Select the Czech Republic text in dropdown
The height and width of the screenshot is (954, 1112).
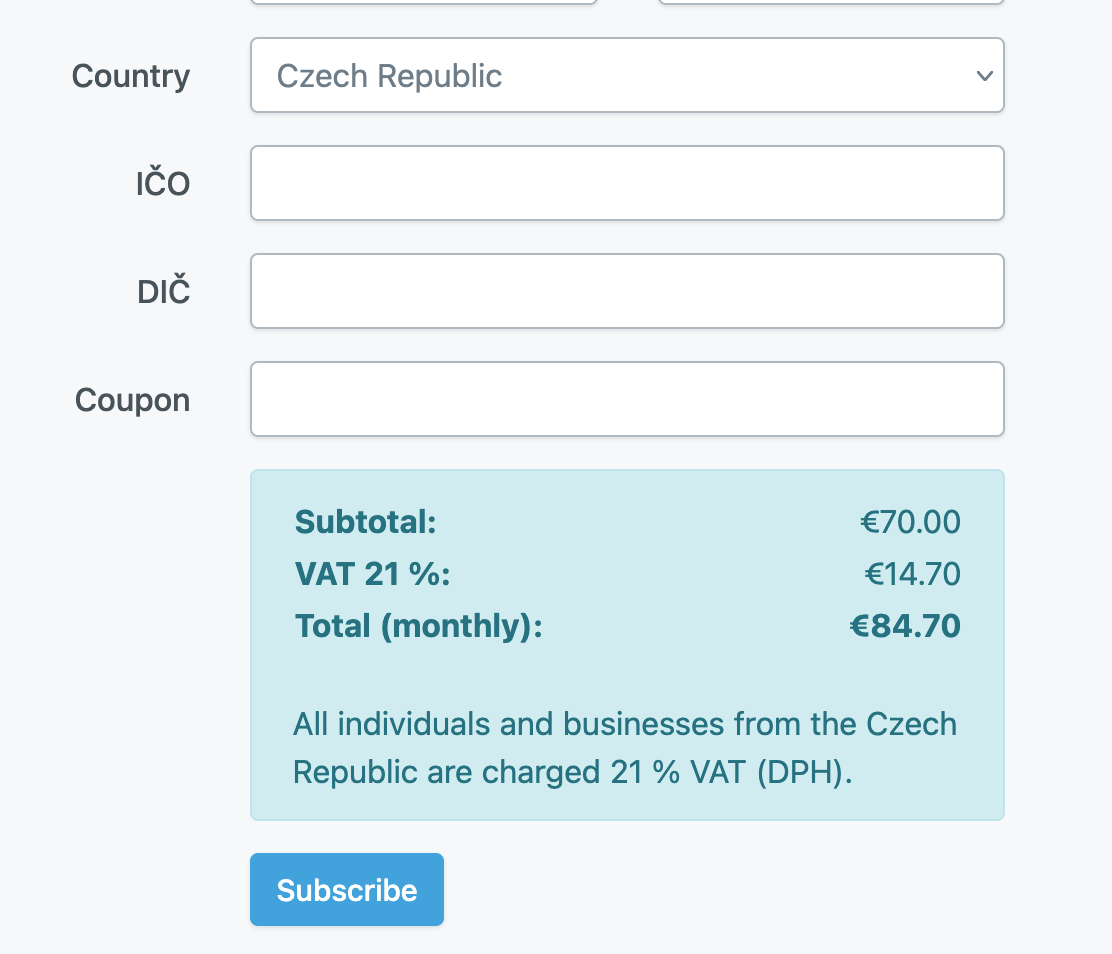point(389,76)
